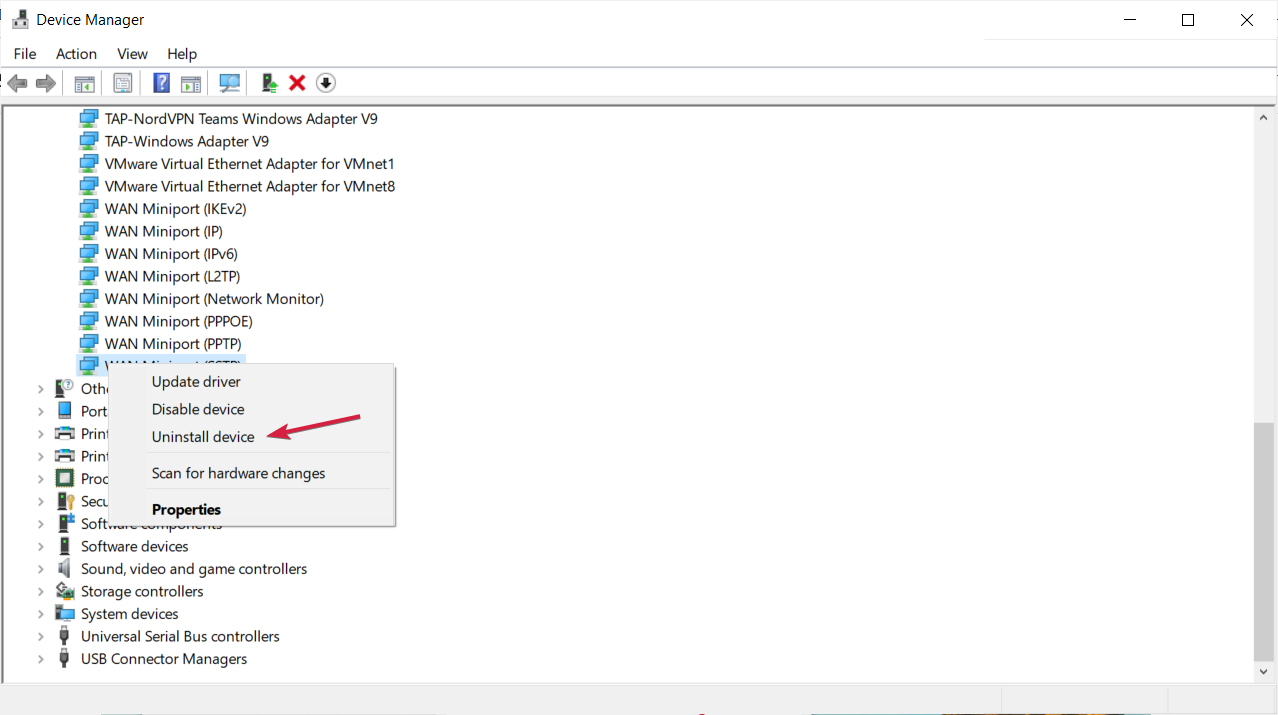The height and width of the screenshot is (715, 1278).
Task: Click the question-mark Other devices category icon
Action: (x=65, y=388)
